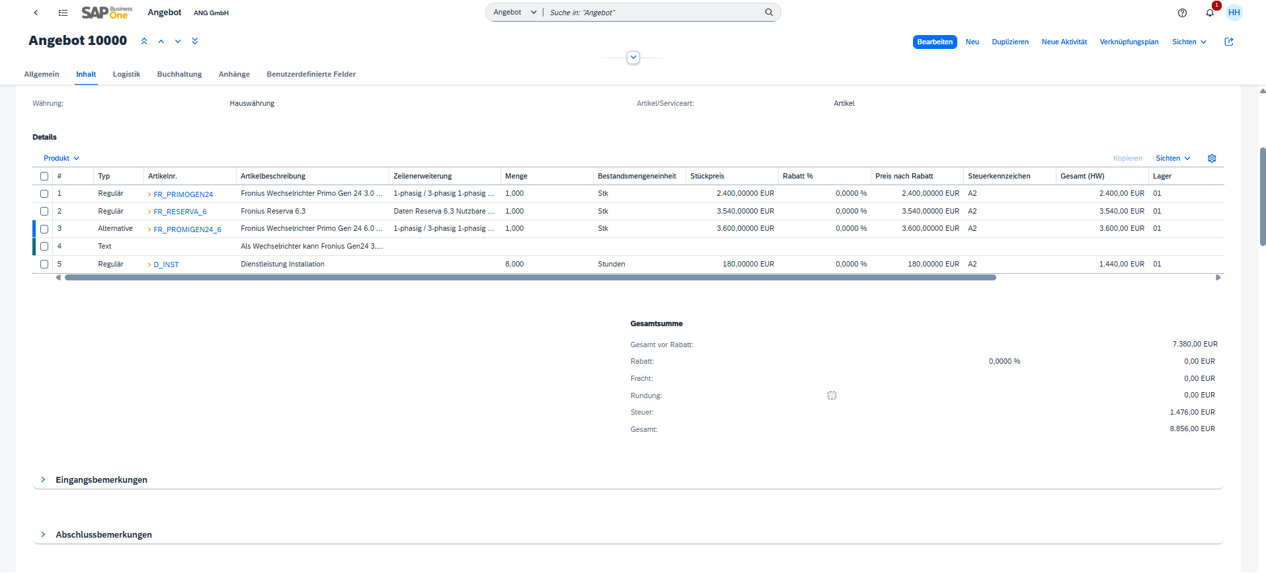The height and width of the screenshot is (573, 1266).
Task: Tick checkbox for row 5 D_INST
Action: 44,265
